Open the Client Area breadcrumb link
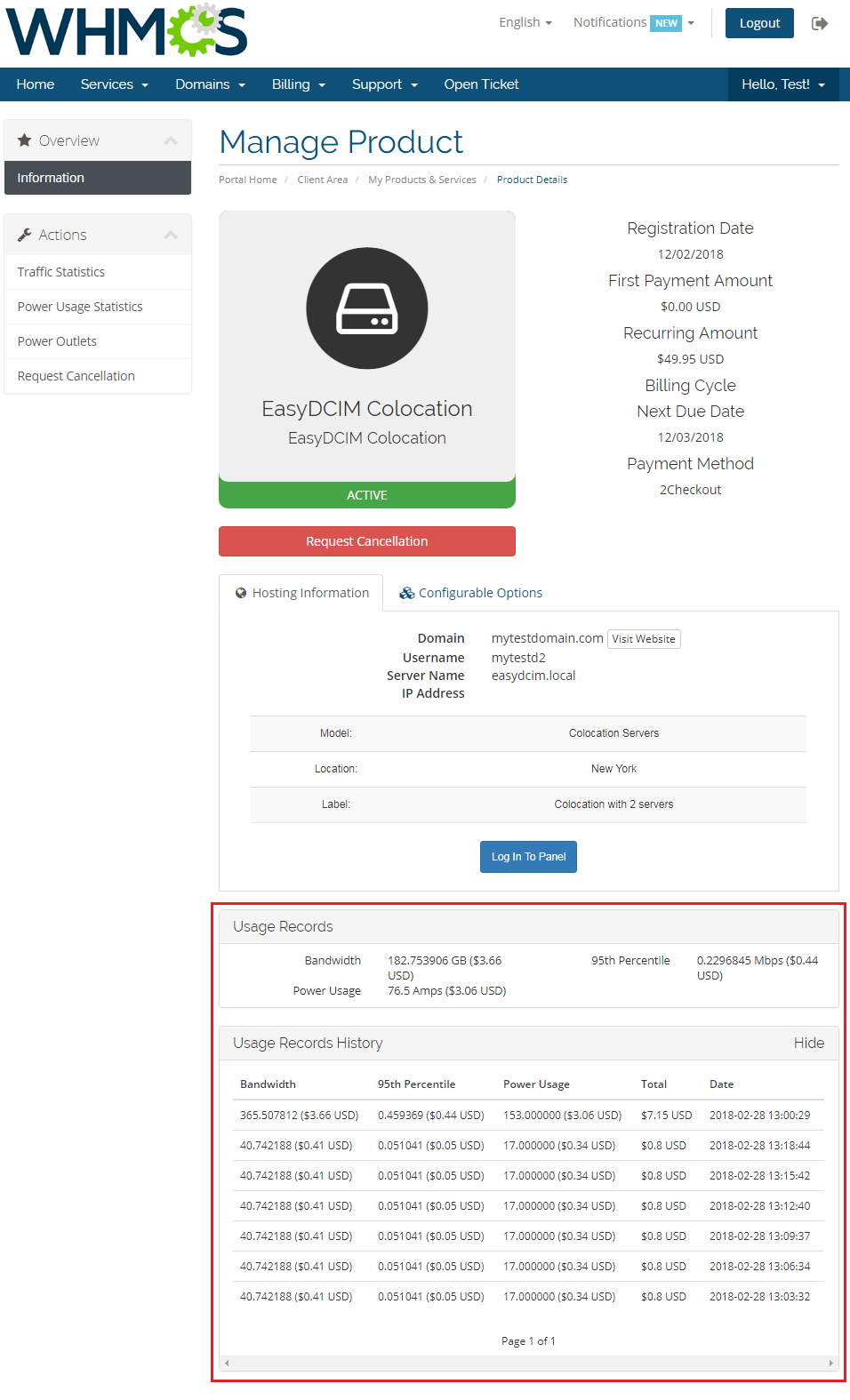850x1400 pixels. 323,180
